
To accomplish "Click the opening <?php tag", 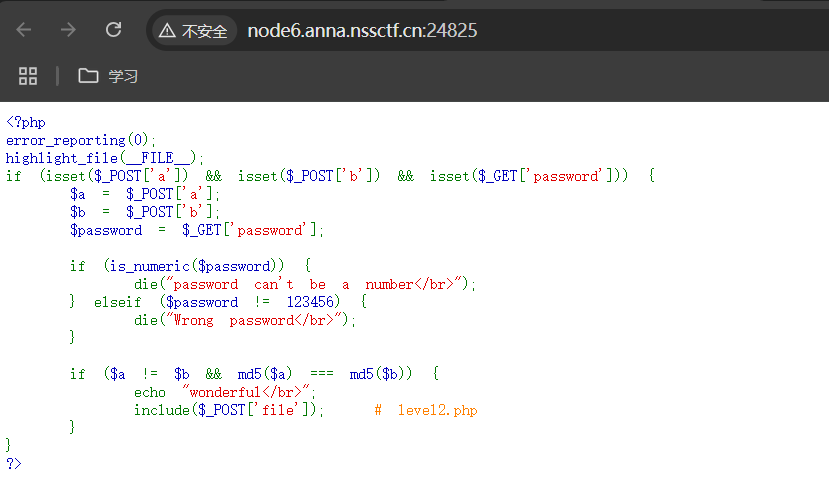I will (26, 122).
